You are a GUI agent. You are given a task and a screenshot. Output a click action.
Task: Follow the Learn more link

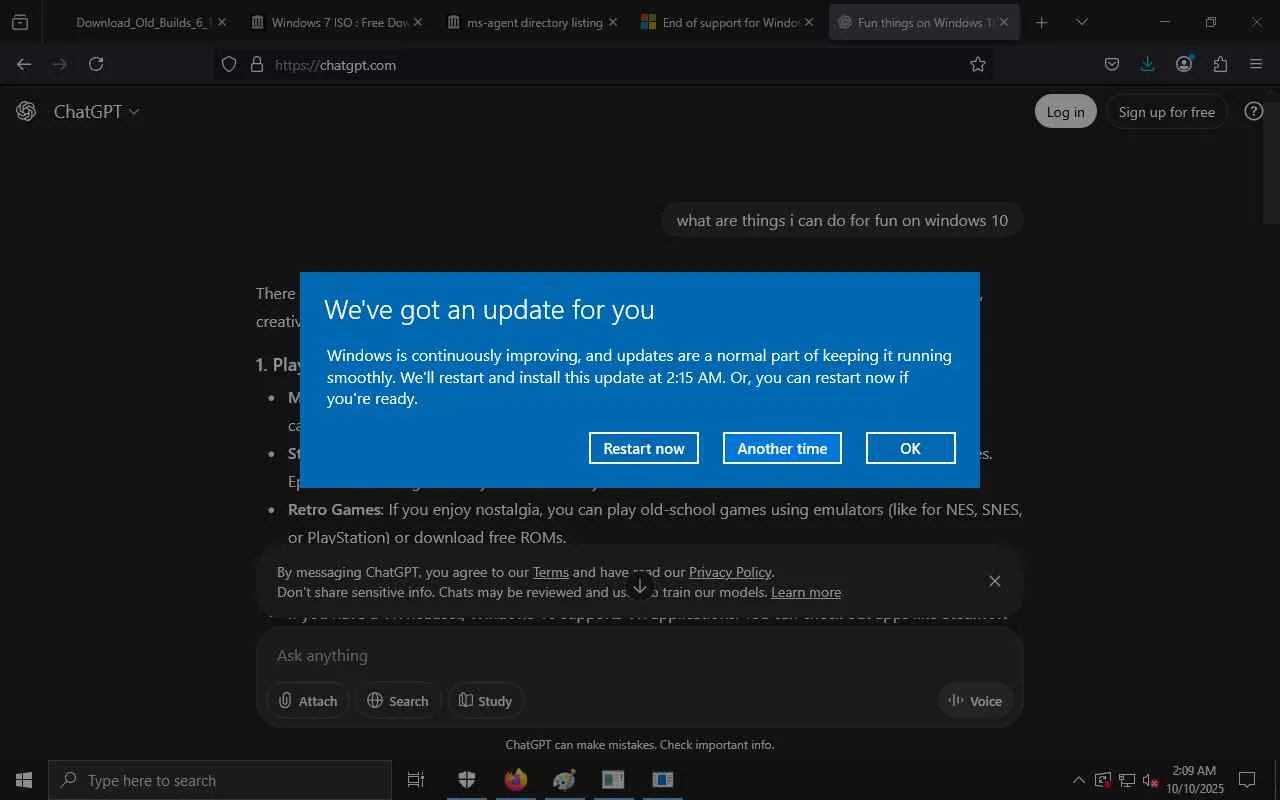point(806,592)
